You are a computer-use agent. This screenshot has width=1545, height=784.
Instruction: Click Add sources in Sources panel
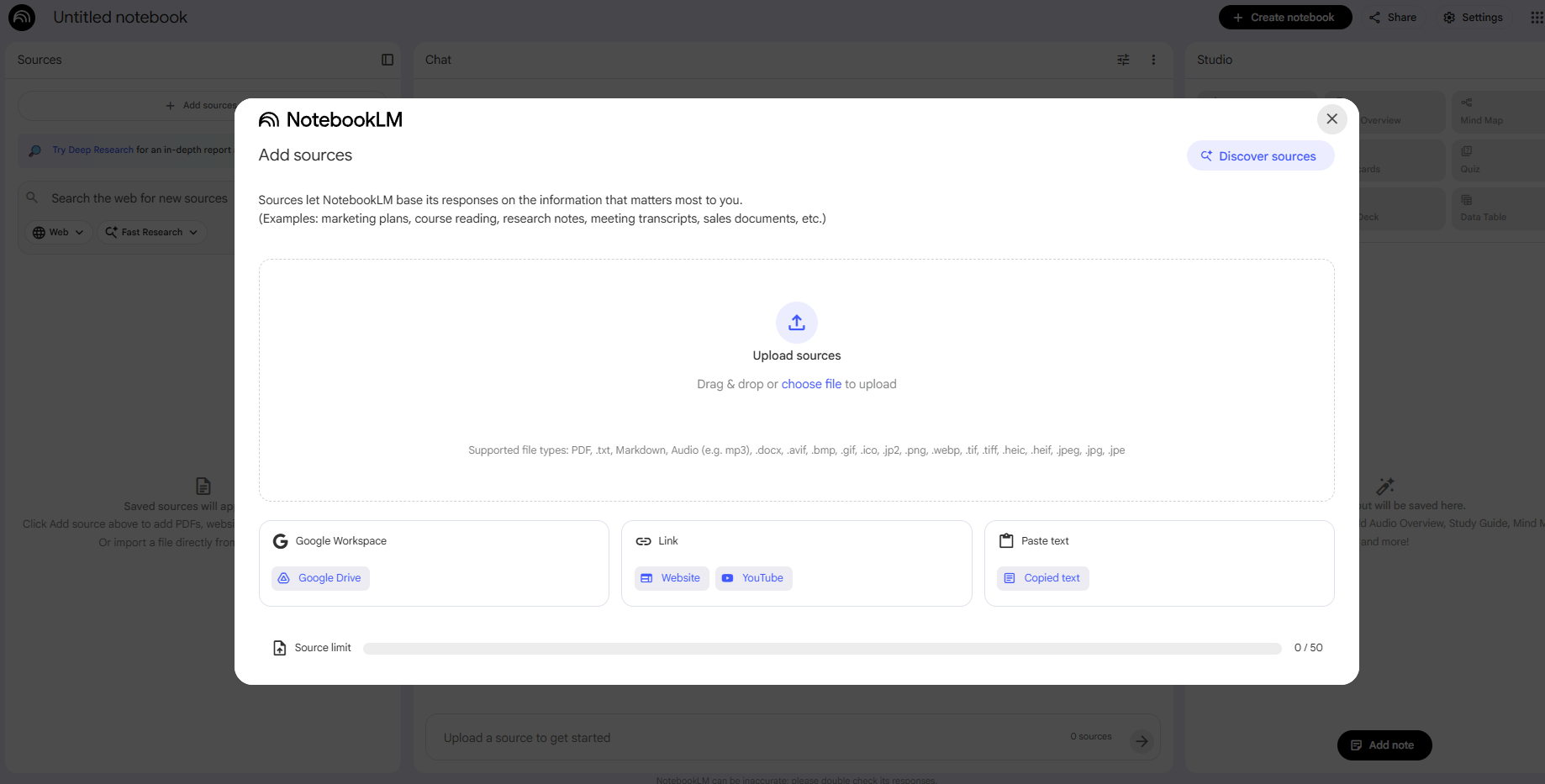pyautogui.click(x=201, y=106)
